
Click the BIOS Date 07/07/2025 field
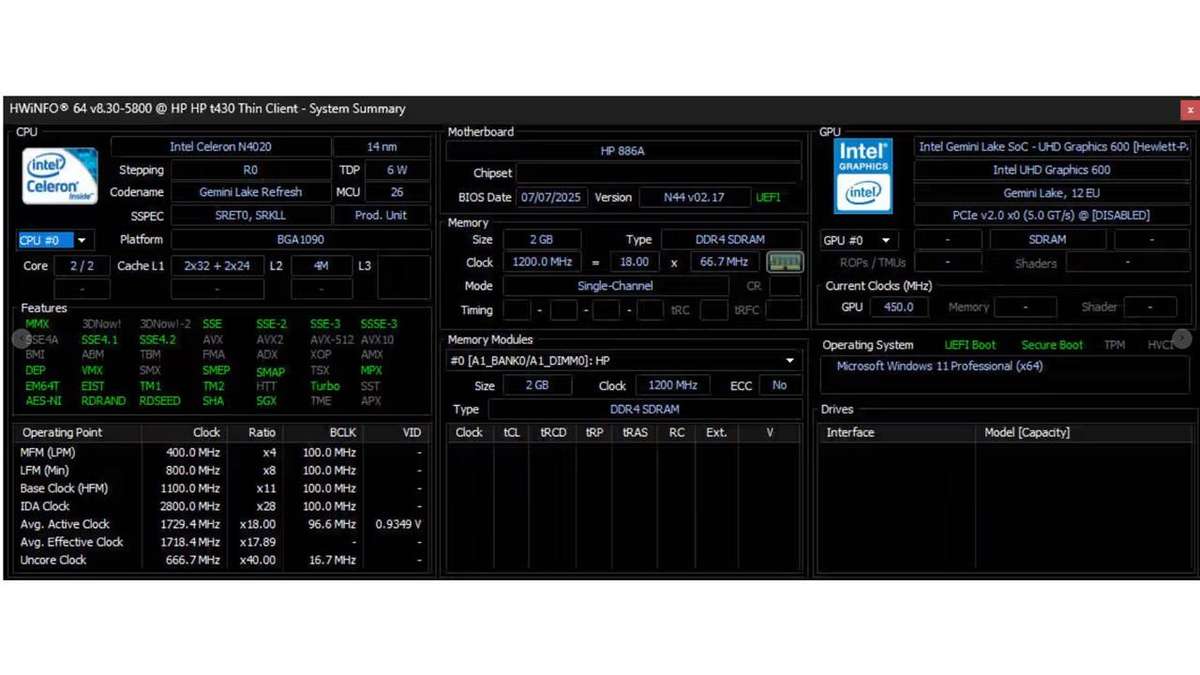tap(550, 198)
